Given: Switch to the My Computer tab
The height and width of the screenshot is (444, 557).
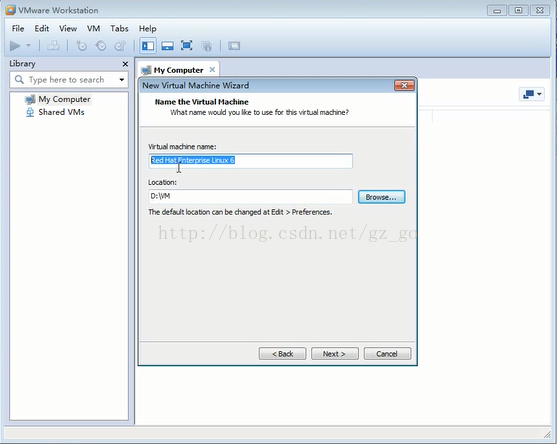Looking at the screenshot, I should click(178, 70).
